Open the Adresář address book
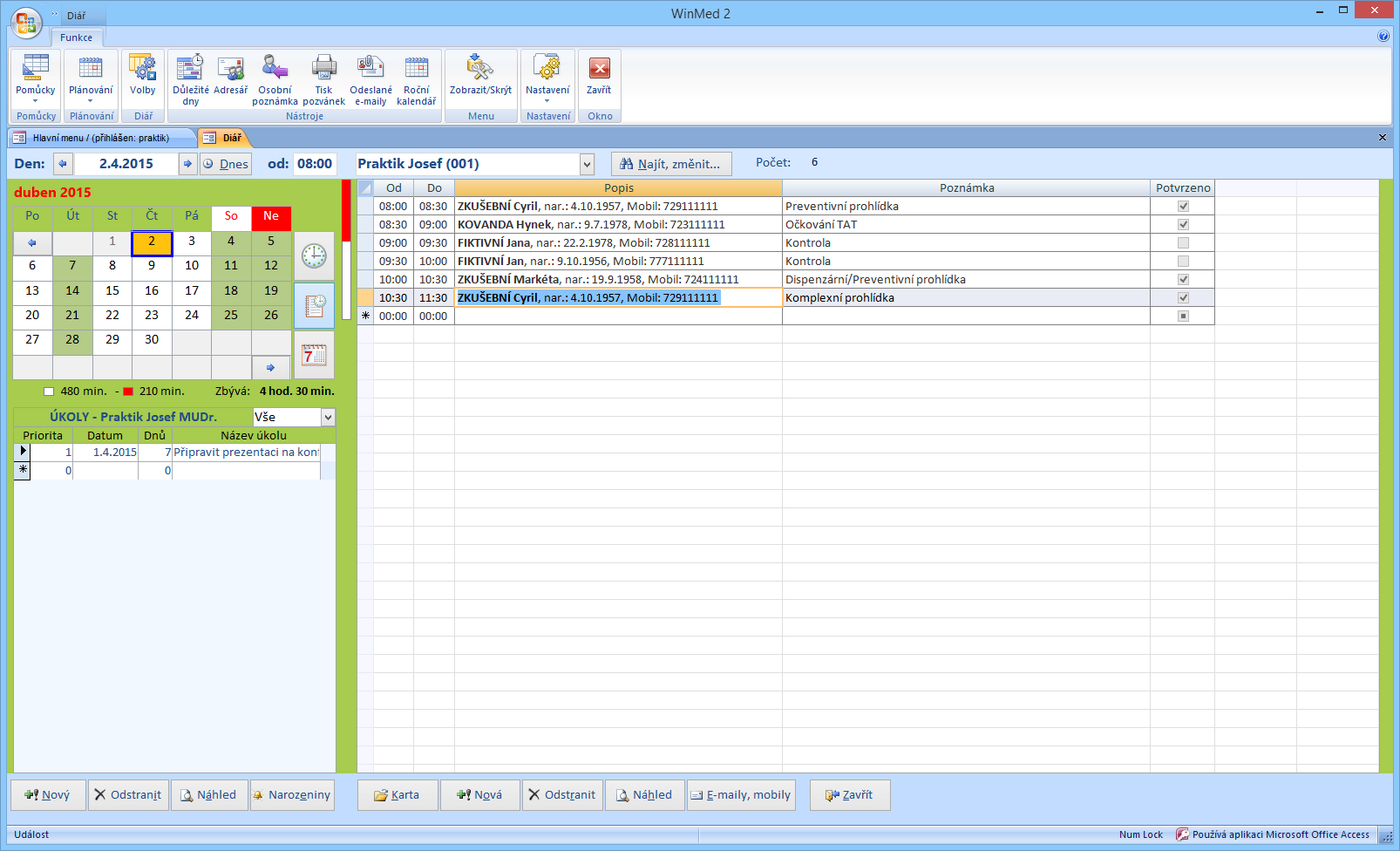Screen dimensions: 1400x851 [x=230, y=74]
